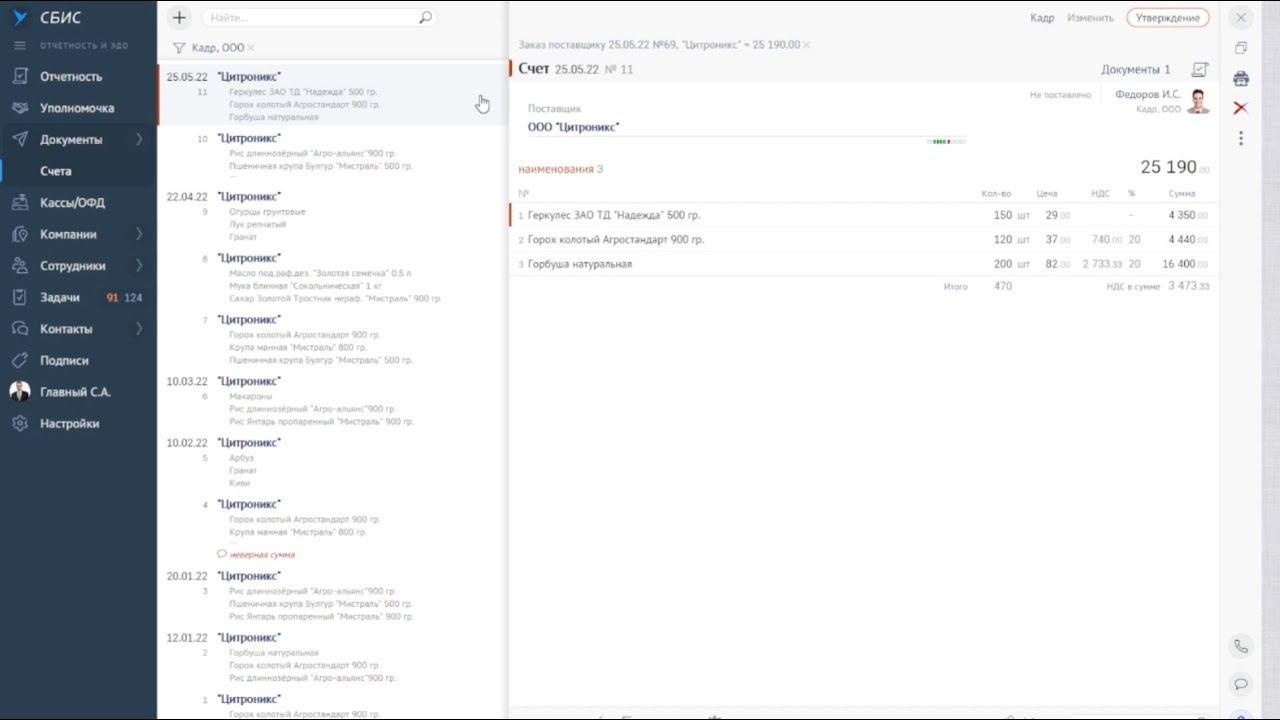Click the search magnifier icon

425,17
